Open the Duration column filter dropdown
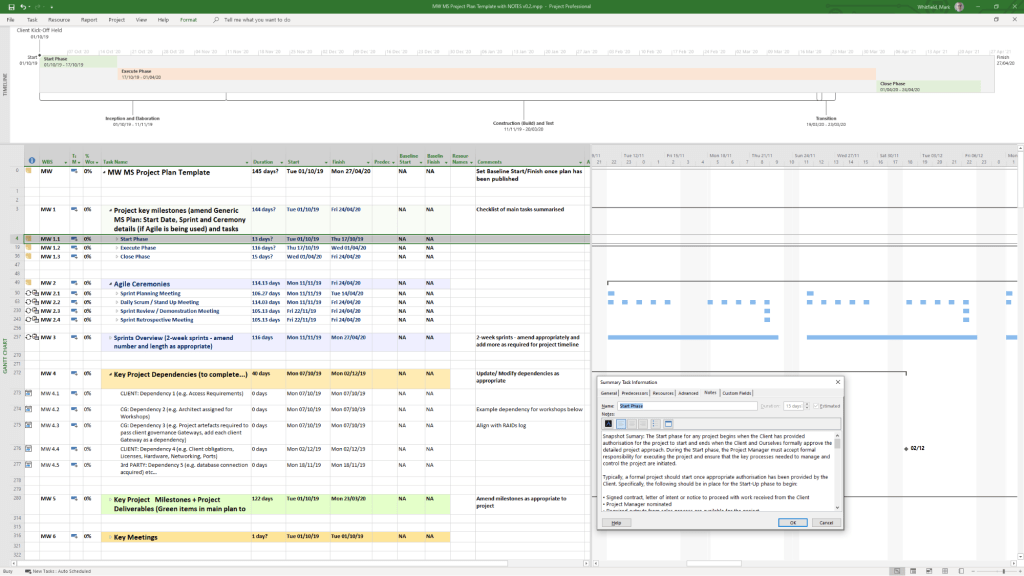Viewport: 1024px width, 576px height. click(x=282, y=161)
